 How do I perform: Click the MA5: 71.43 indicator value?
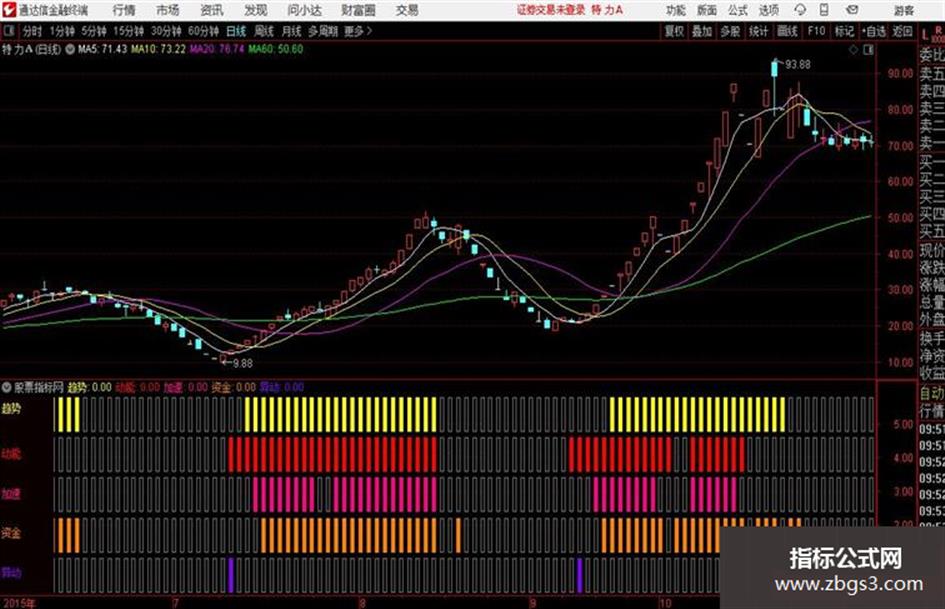102,49
